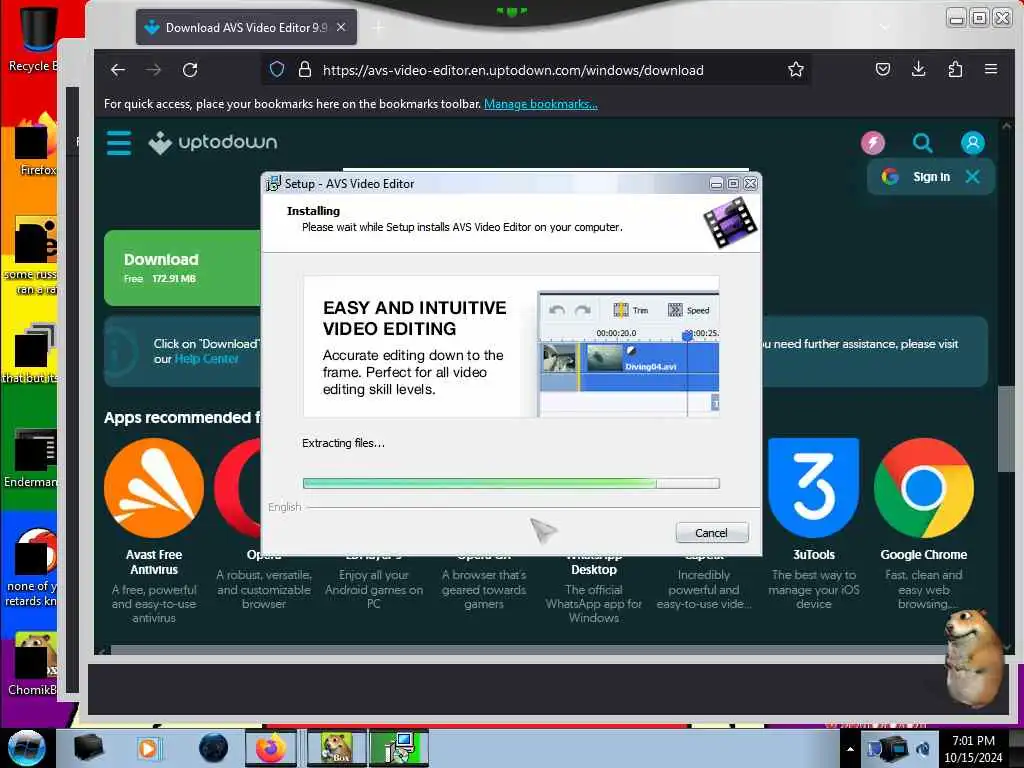The width and height of the screenshot is (1024, 768).
Task: Click the installation progress bar
Action: point(511,483)
